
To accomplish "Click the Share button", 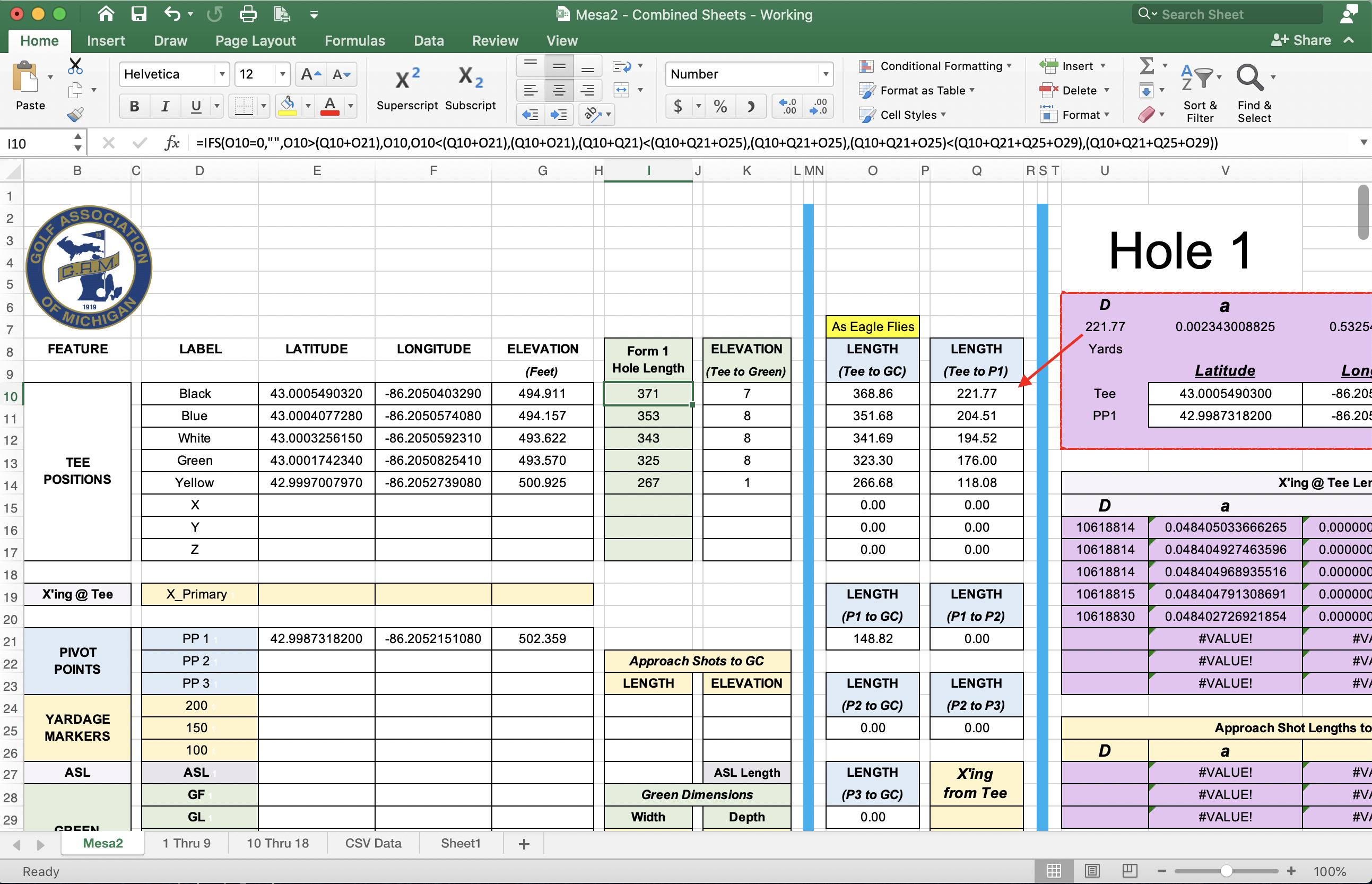I will click(1301, 40).
